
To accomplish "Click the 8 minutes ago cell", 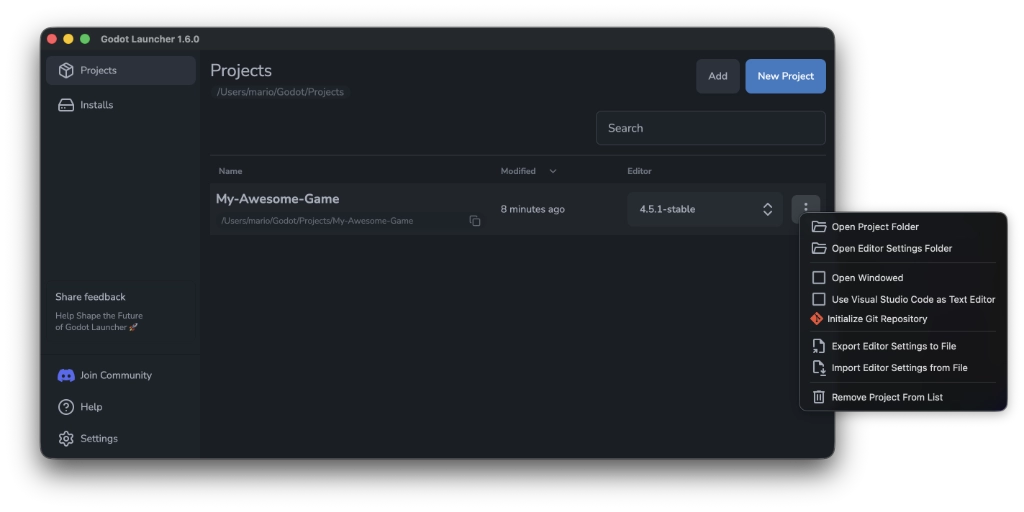I will tap(533, 209).
